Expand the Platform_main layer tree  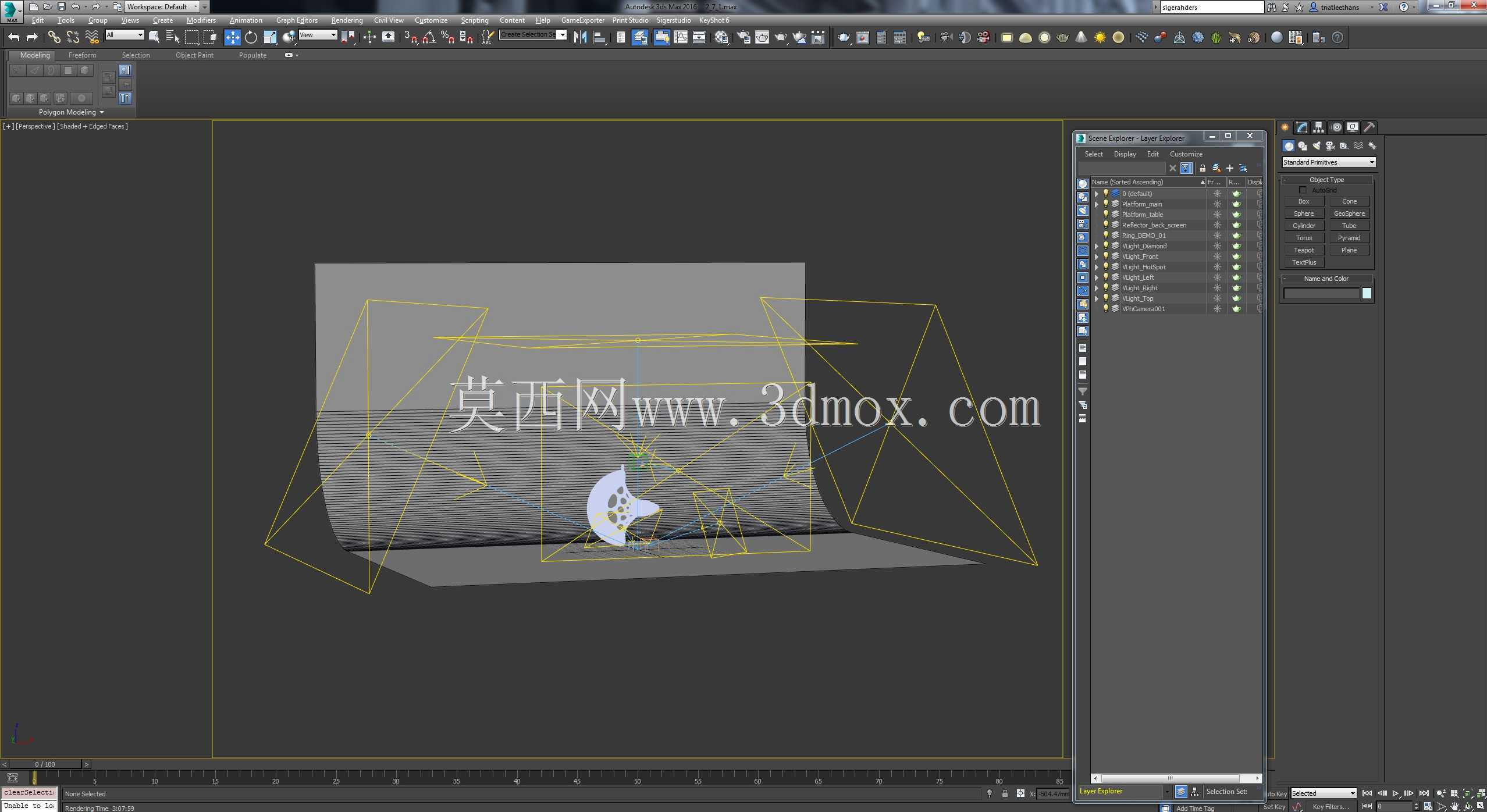(x=1097, y=204)
